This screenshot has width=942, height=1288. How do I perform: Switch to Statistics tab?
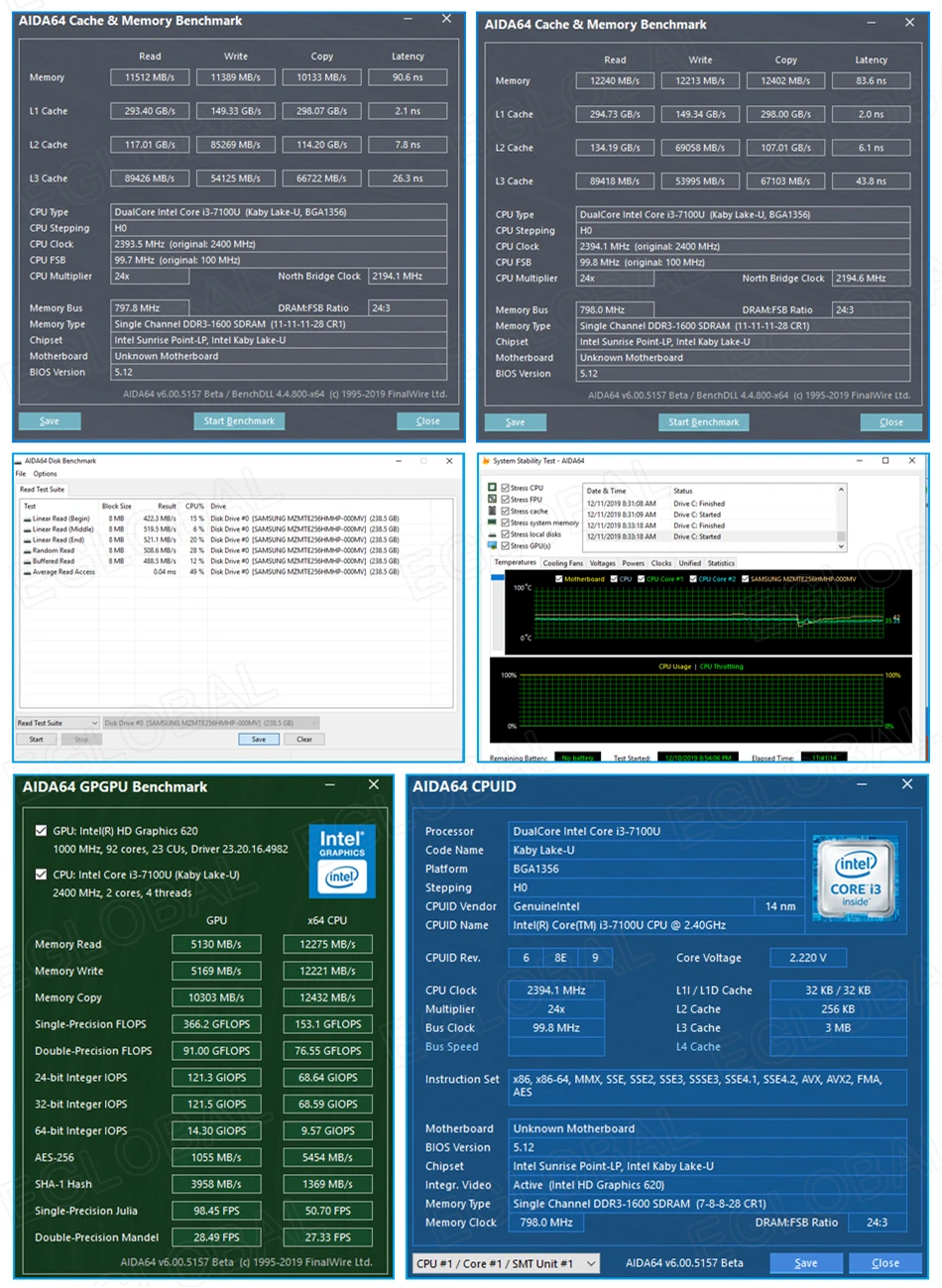[x=721, y=563]
